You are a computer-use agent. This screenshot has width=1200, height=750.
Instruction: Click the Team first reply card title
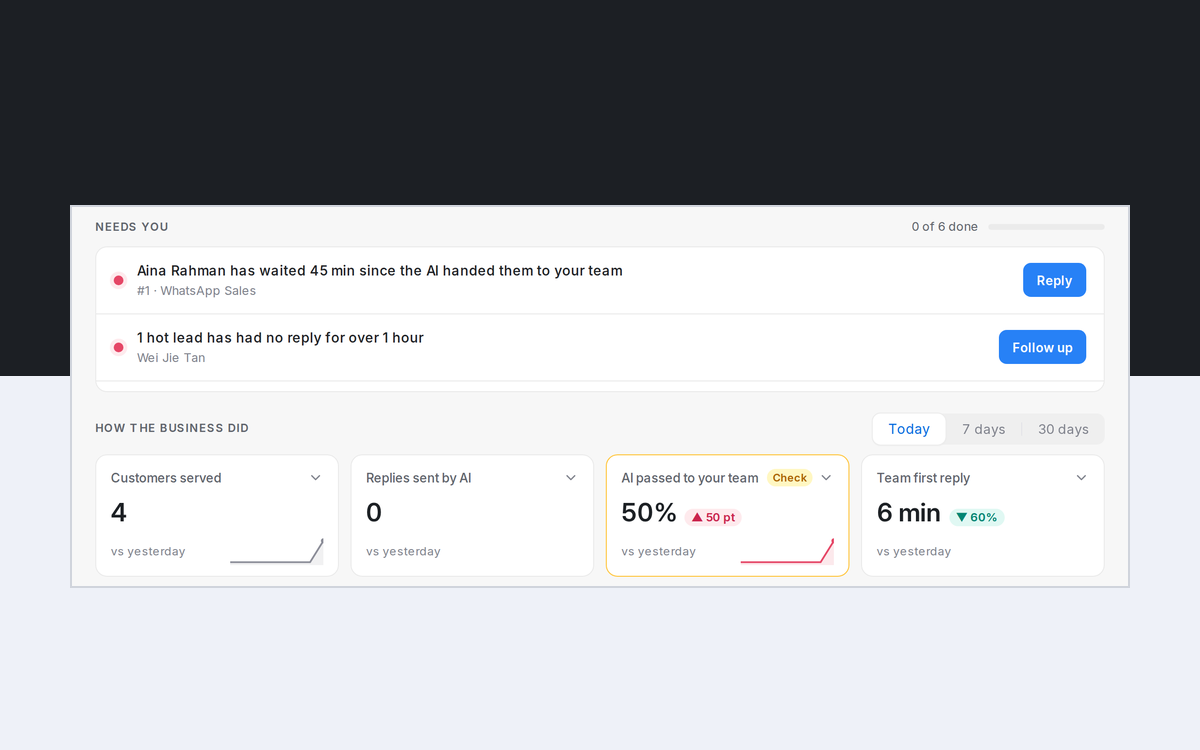[x=923, y=478]
